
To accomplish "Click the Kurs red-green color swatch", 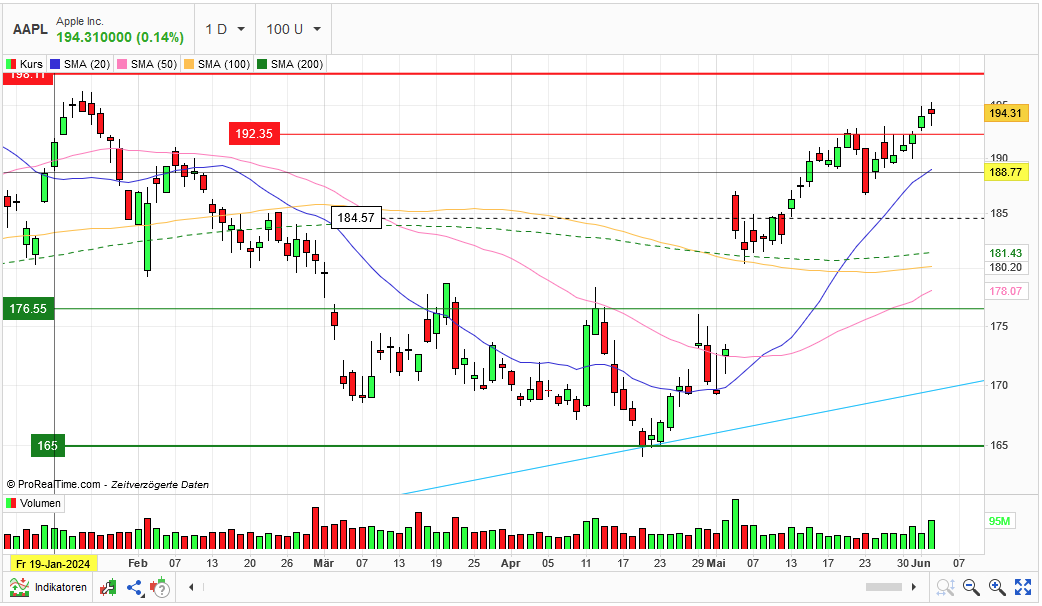I will click(11, 64).
